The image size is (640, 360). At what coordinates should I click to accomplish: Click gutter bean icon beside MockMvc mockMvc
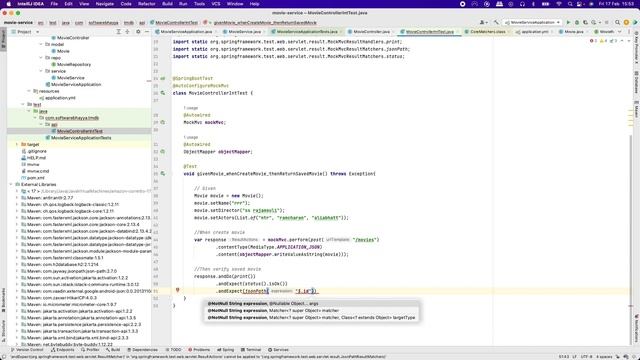point(163,122)
